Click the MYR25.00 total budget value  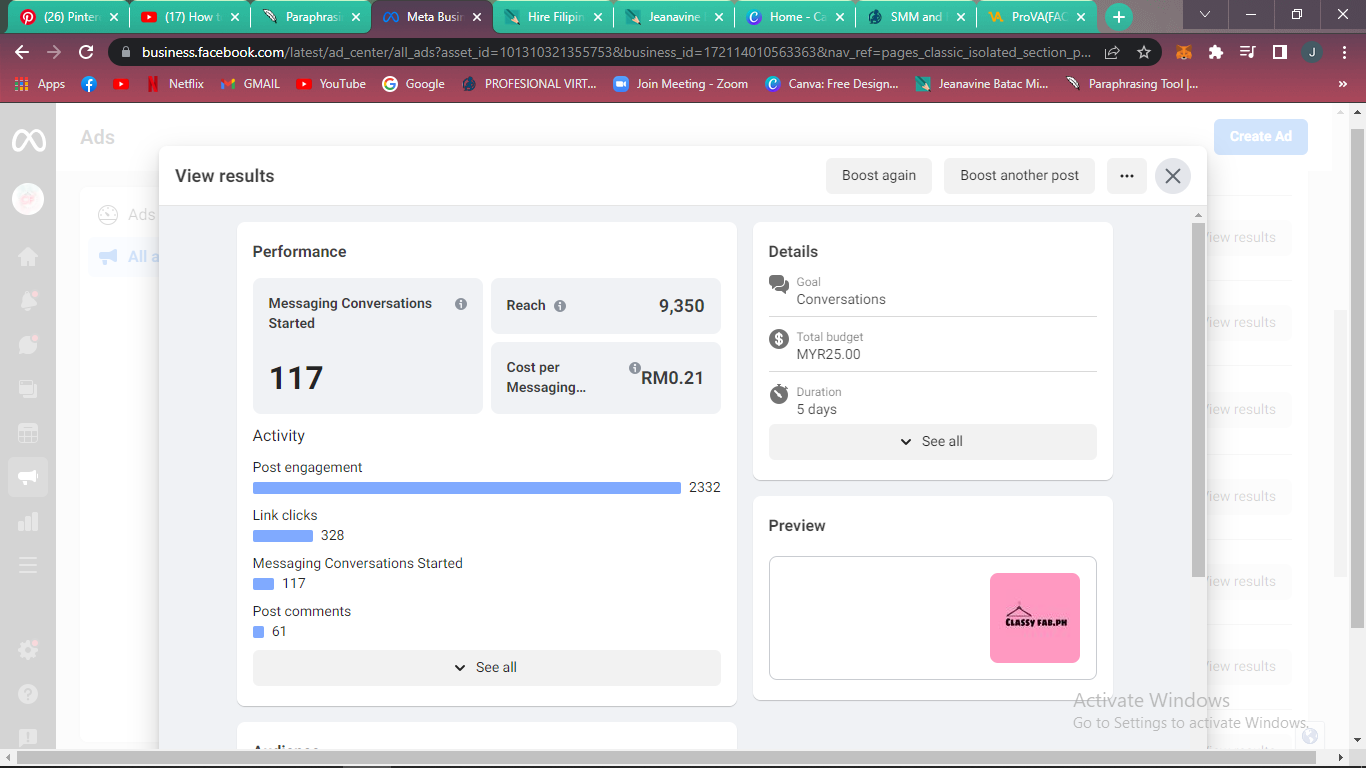[829, 354]
